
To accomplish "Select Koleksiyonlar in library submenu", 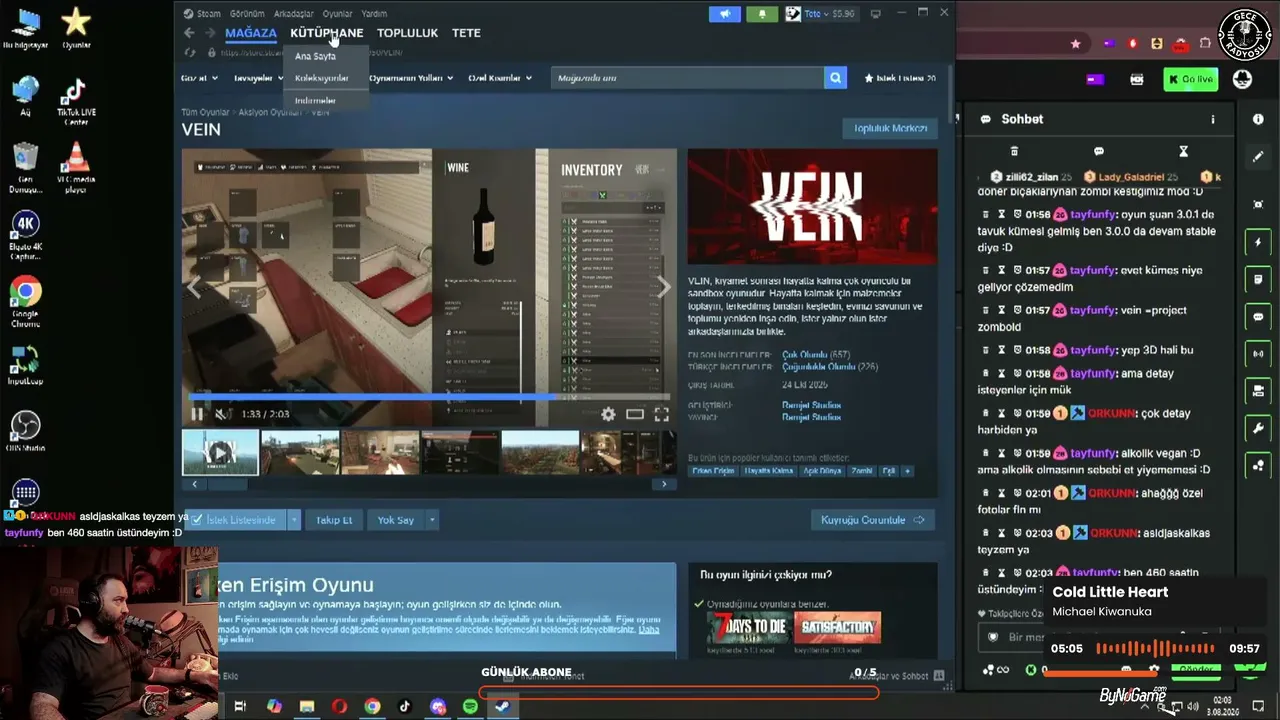I will click(322, 78).
